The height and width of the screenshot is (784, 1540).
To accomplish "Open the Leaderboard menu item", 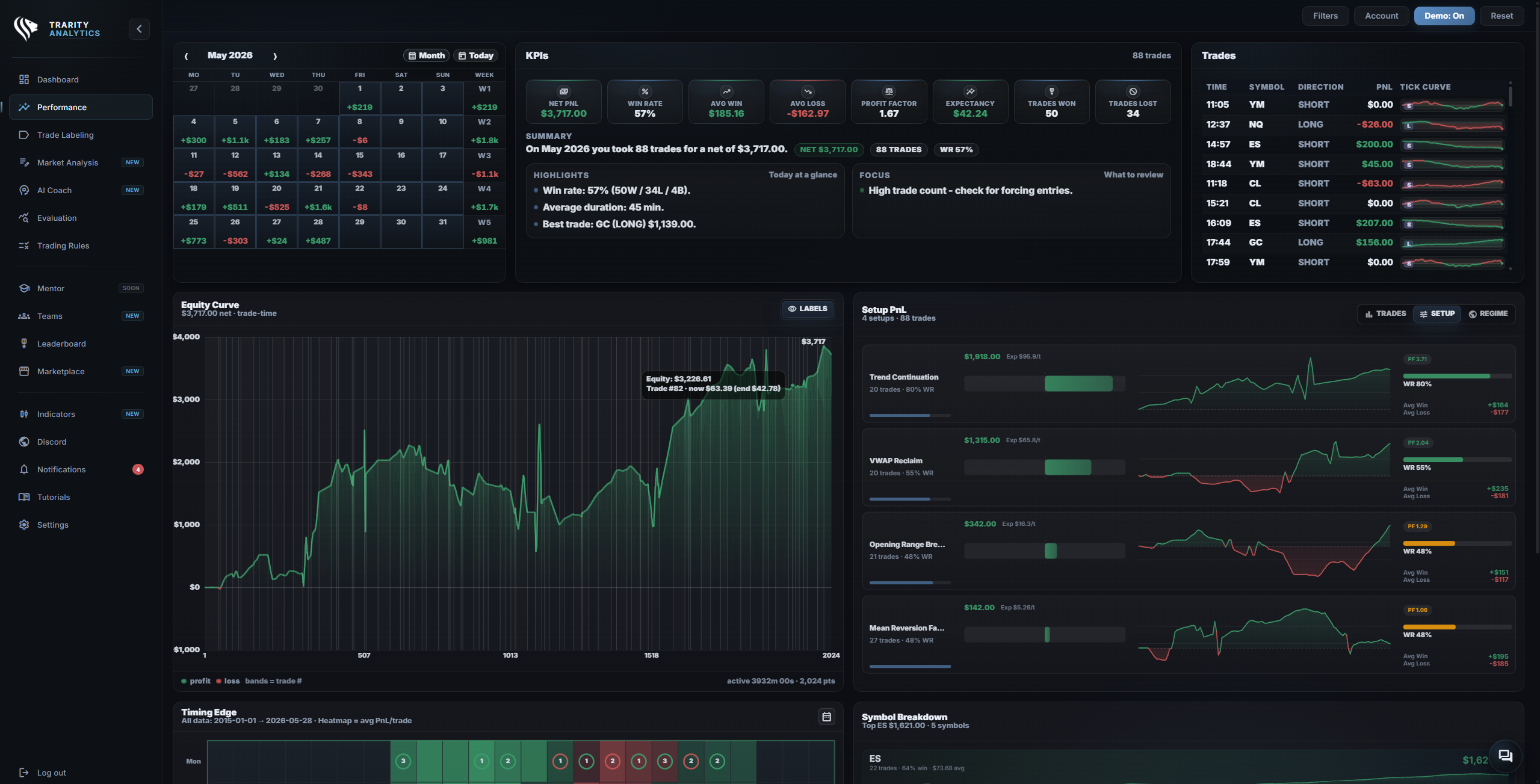I will tap(81, 344).
